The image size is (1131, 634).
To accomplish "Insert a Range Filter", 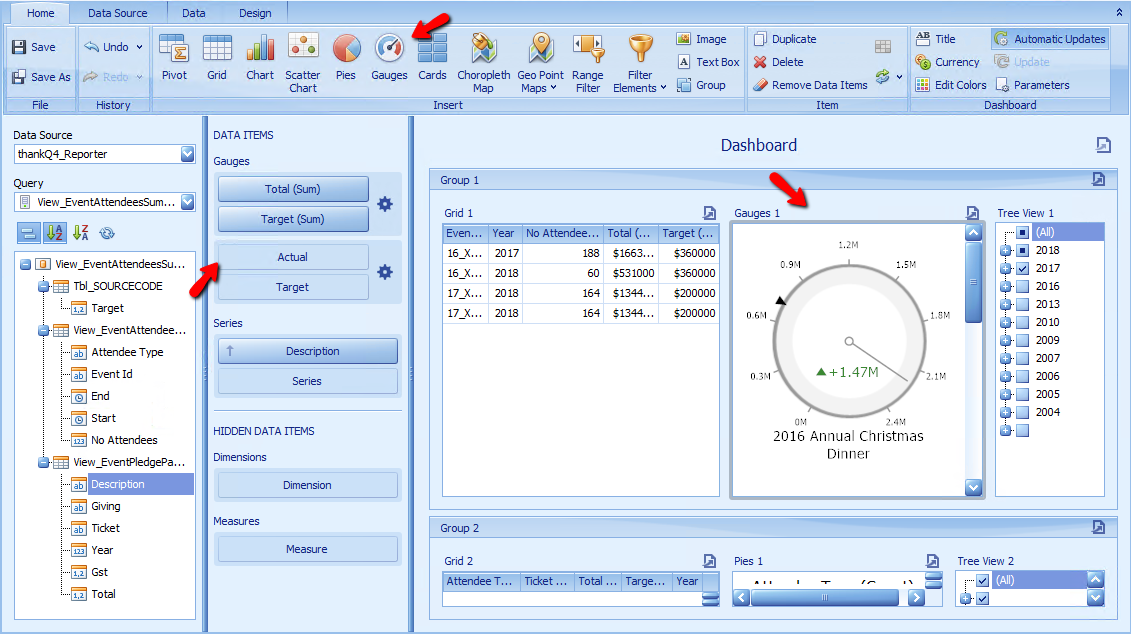I will (x=588, y=63).
